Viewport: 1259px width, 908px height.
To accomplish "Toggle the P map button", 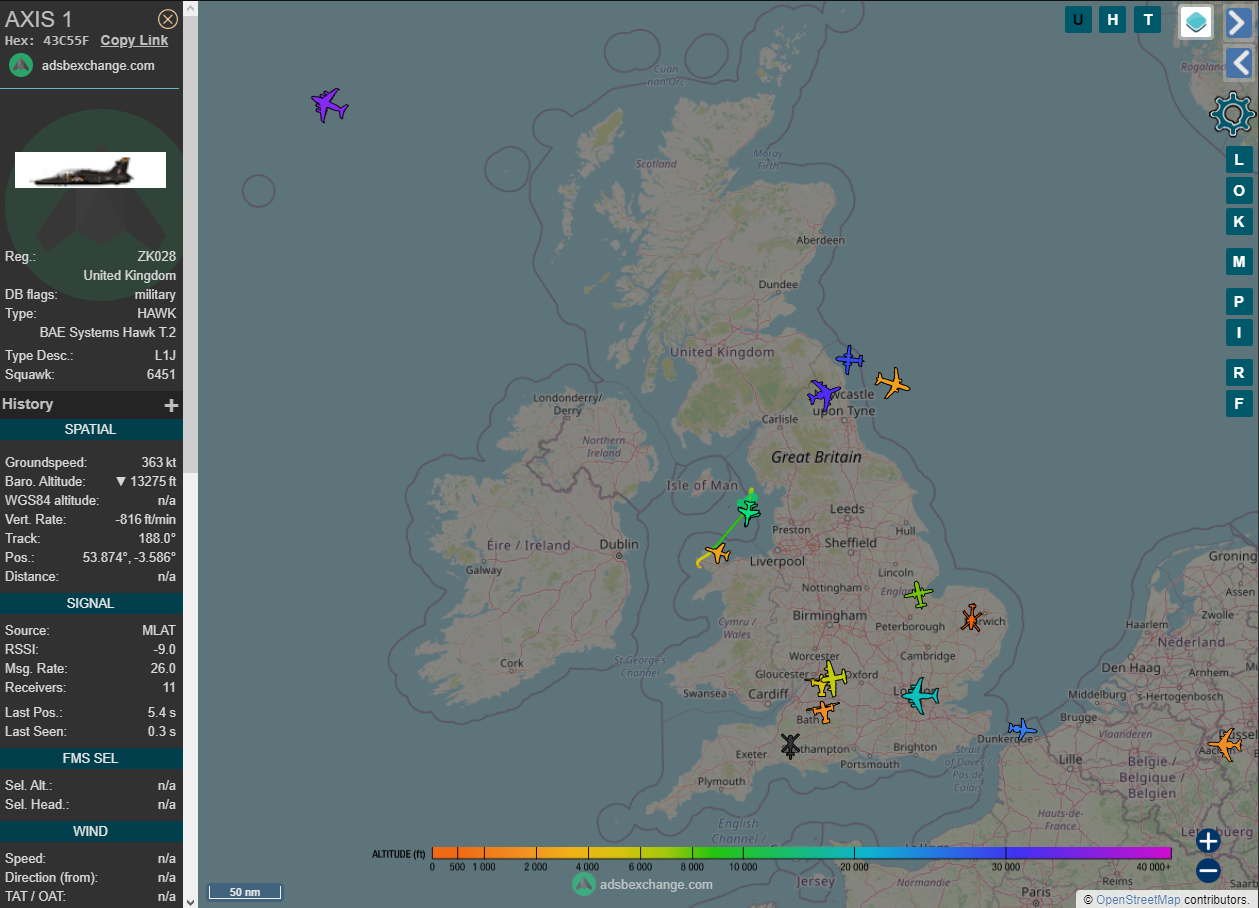I will pos(1239,302).
